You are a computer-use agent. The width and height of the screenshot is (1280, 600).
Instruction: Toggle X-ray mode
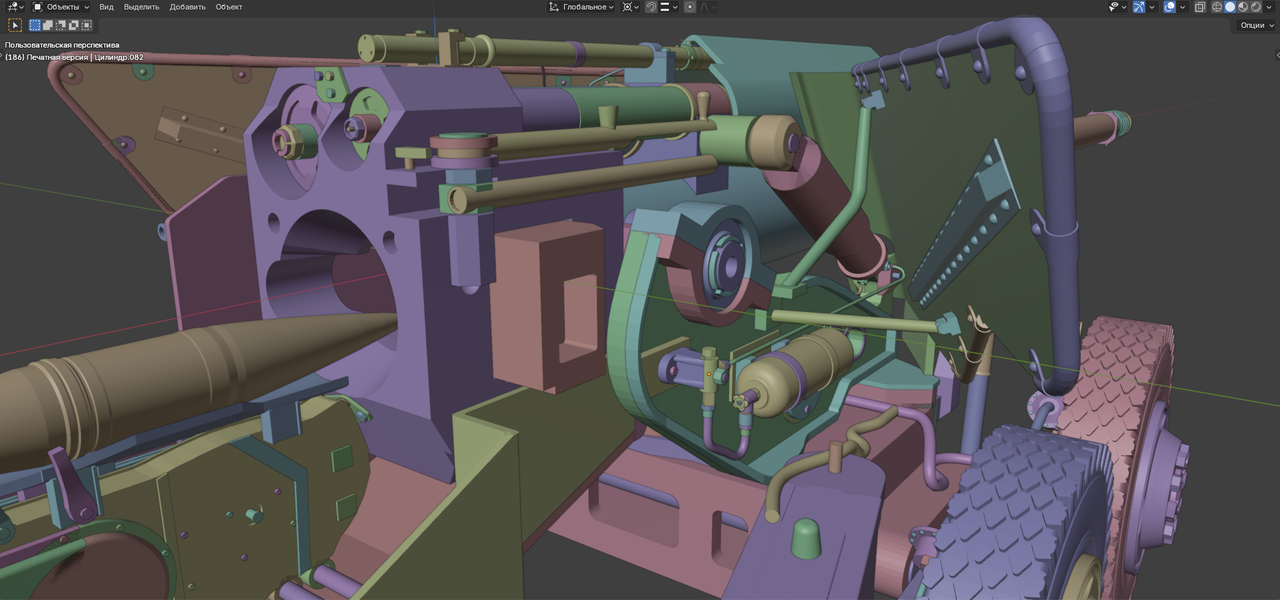tap(1200, 7)
